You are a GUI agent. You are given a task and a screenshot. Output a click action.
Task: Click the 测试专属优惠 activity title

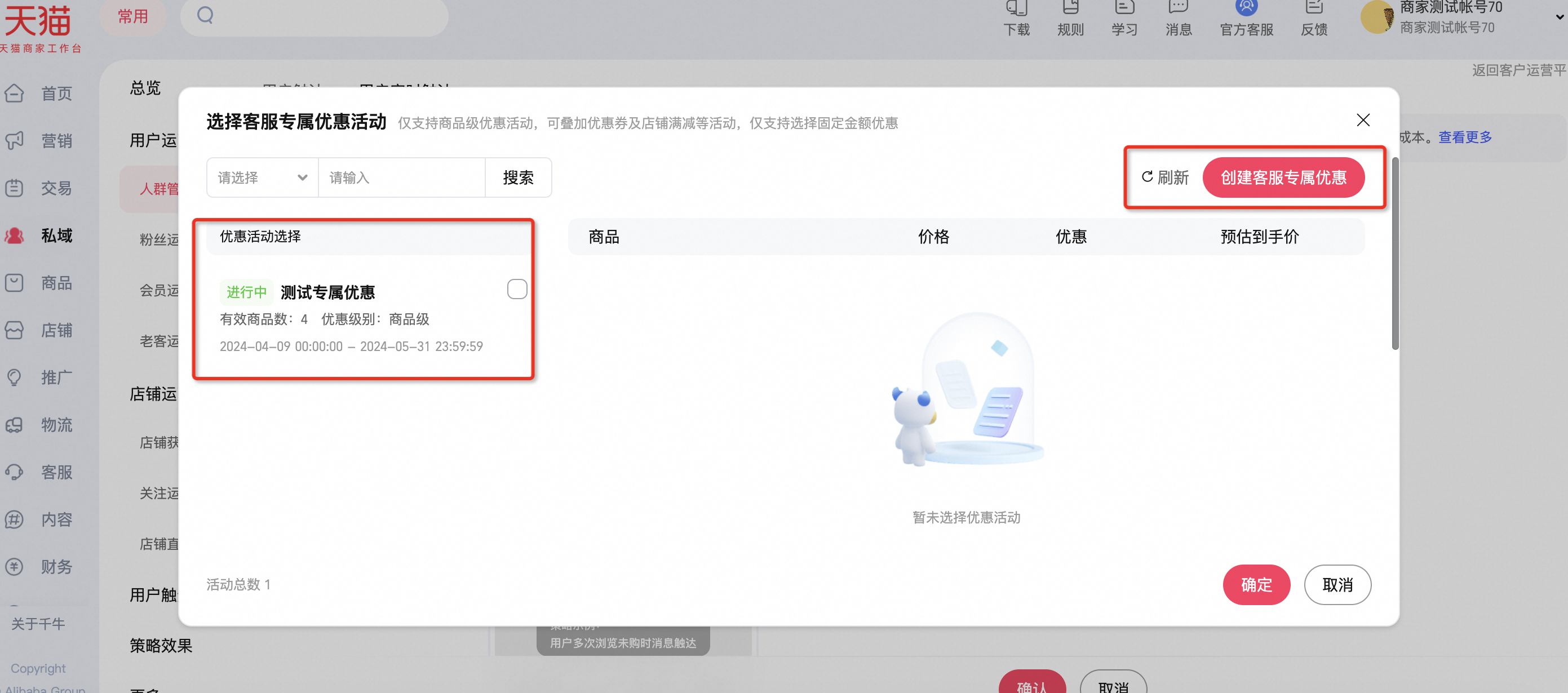[327, 292]
